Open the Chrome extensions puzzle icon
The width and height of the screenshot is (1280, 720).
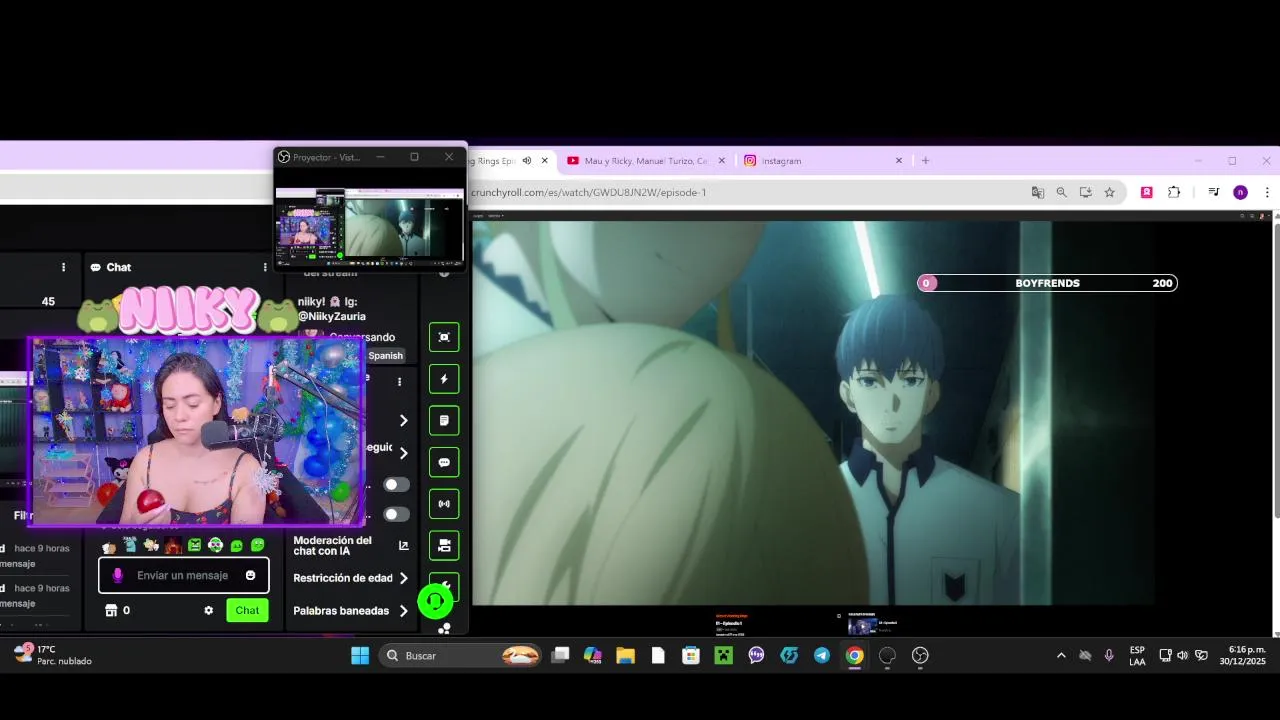point(1174,192)
